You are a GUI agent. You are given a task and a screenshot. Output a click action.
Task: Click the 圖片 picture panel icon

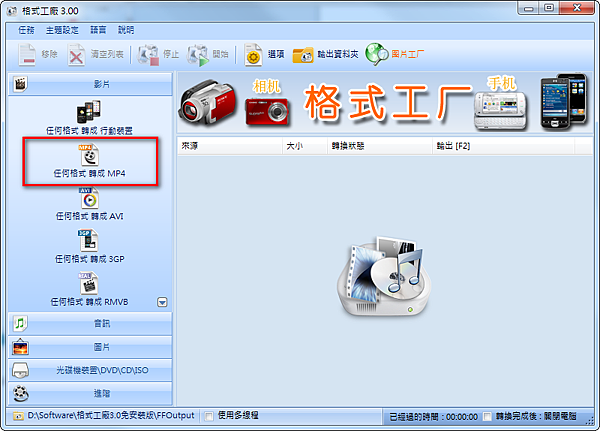pyautogui.click(x=20, y=347)
